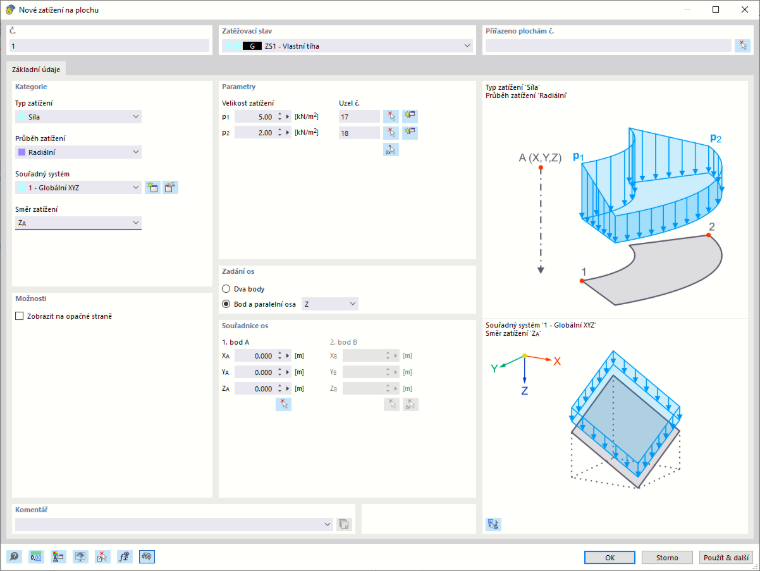
Task: Pick node graphically for p2 node 18
Action: tap(391, 132)
